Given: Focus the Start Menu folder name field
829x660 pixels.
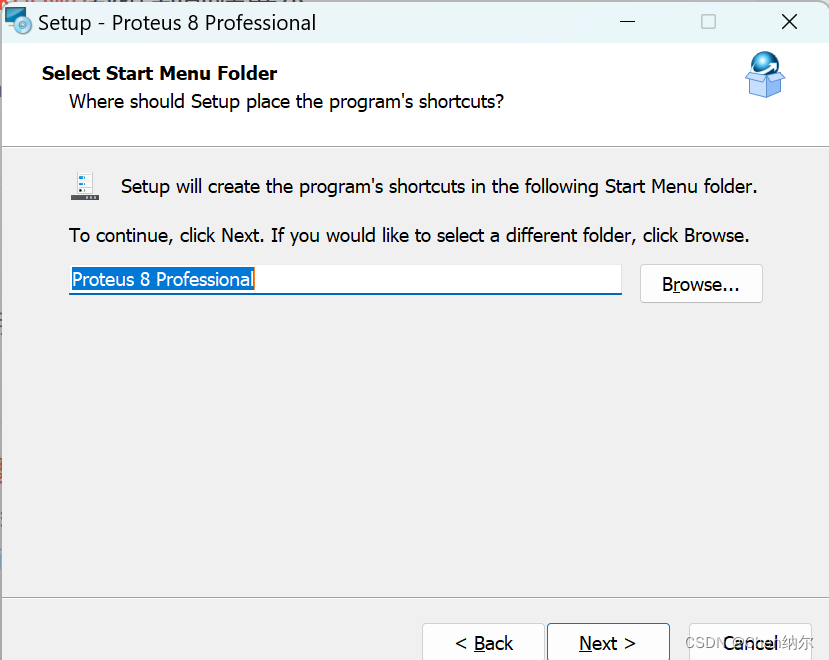Looking at the screenshot, I should click(x=345, y=279).
